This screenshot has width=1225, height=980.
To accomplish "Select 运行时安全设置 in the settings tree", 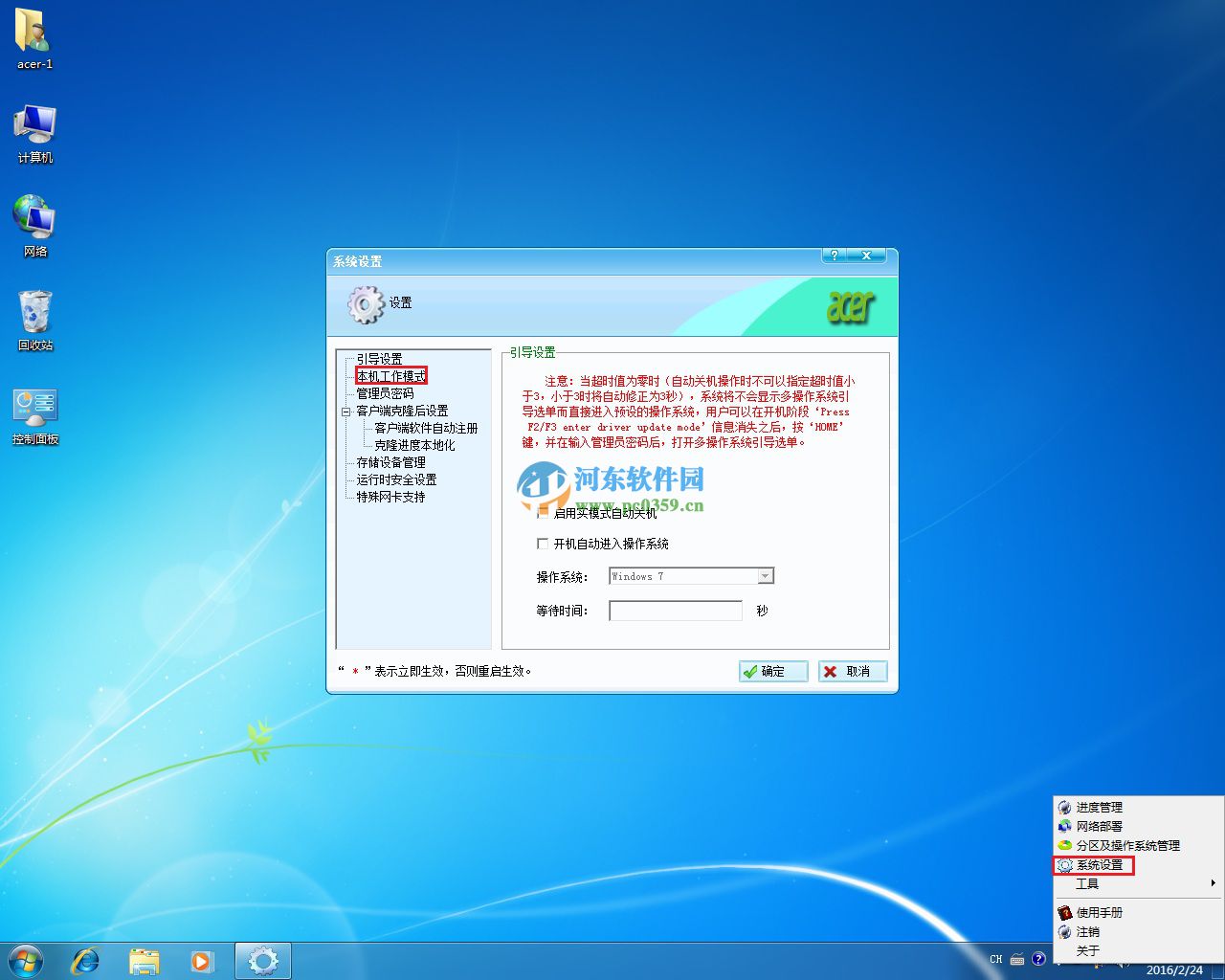I will tap(396, 479).
